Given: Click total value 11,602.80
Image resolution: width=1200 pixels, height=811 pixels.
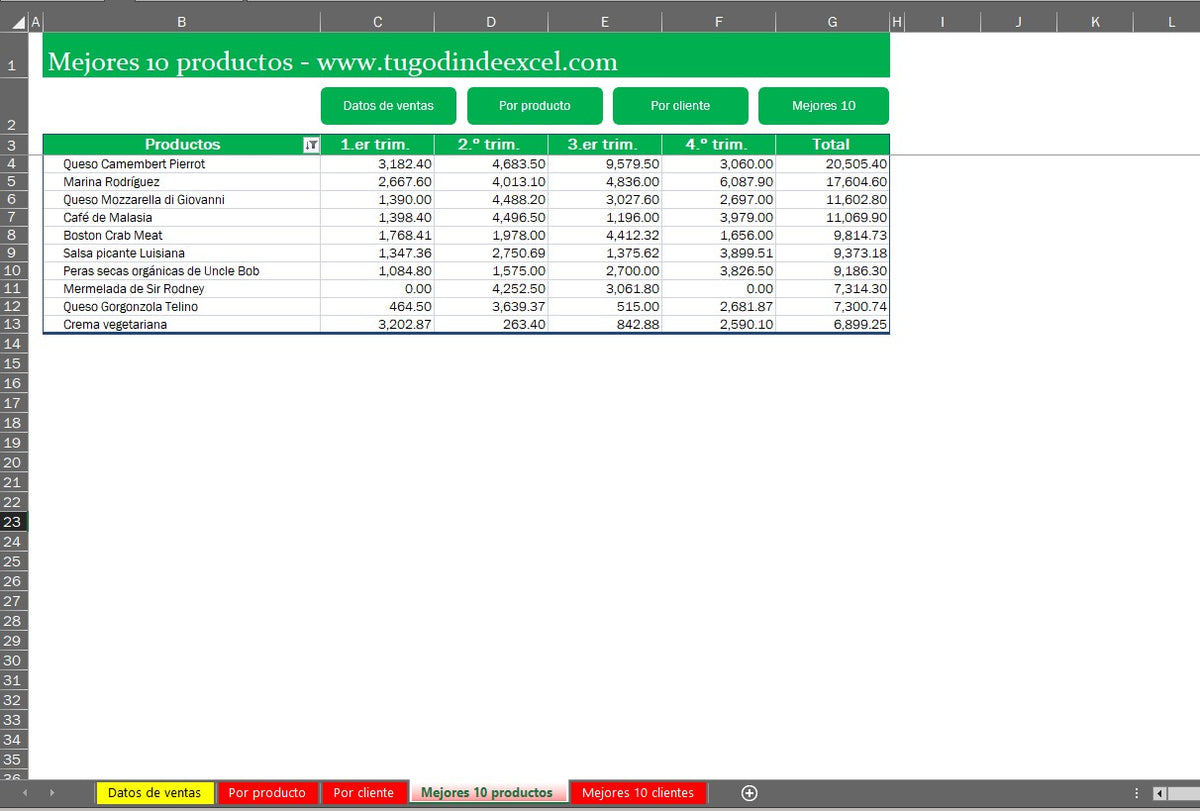Looking at the screenshot, I should point(832,200).
